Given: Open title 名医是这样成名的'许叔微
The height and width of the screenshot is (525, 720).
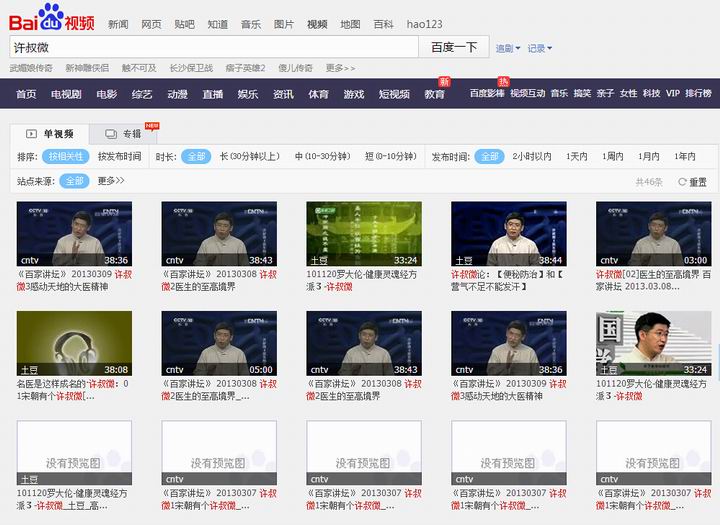Looking at the screenshot, I should click(73, 390).
